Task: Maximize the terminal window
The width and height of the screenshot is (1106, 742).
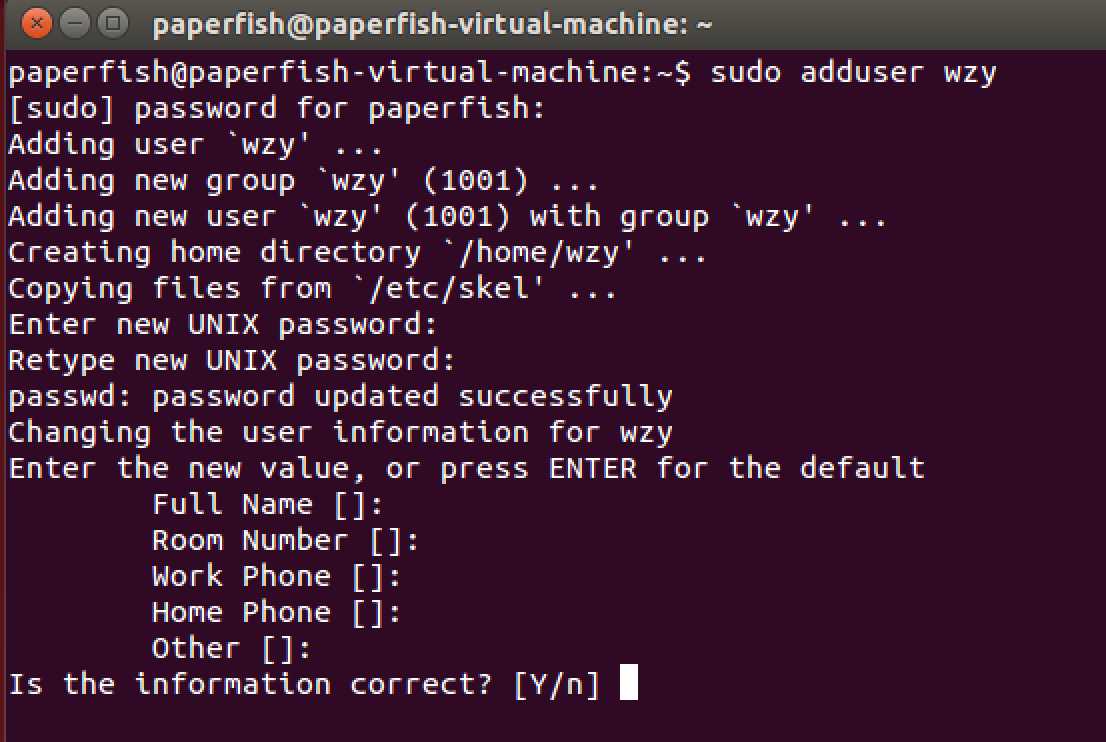Action: coord(113,23)
